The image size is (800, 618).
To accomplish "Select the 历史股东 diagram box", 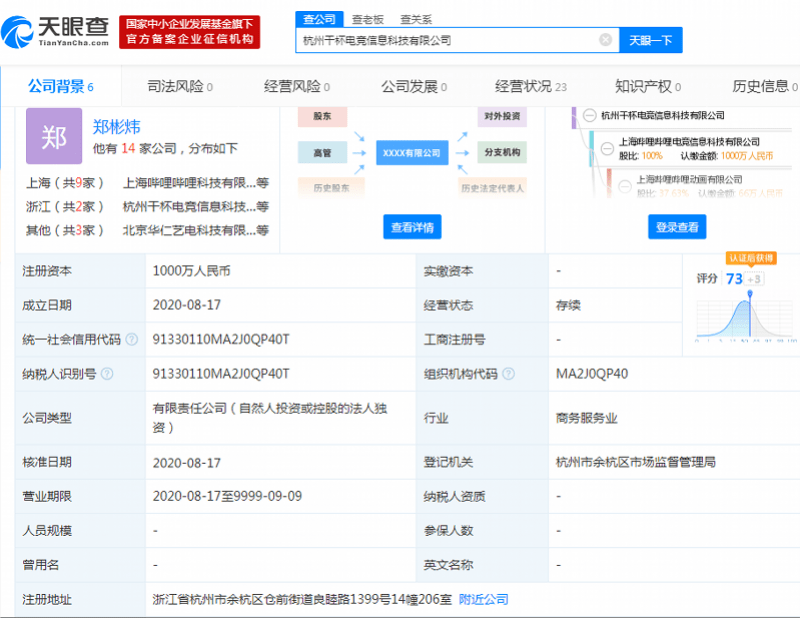I will coord(332,188).
